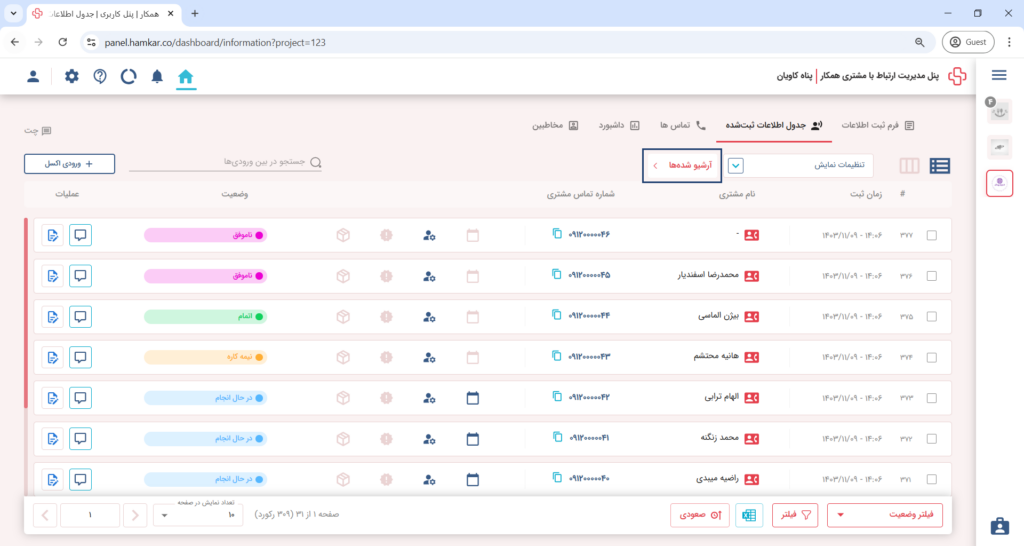The width and height of the screenshot is (1024, 546).
Task: Open rows-per-page dropdown showing ۱۰
Action: click(x=198, y=515)
